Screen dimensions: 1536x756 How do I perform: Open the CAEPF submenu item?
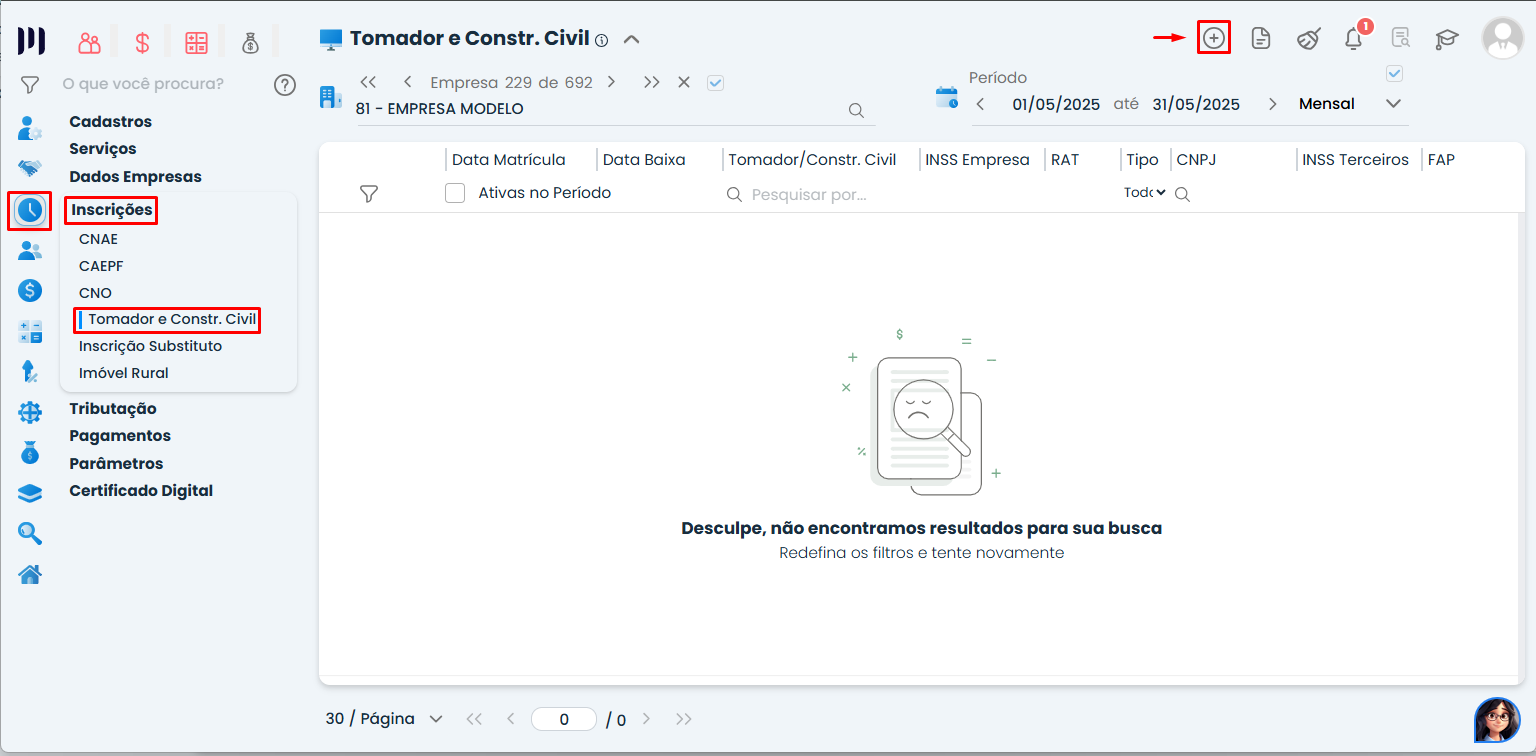tap(101, 266)
